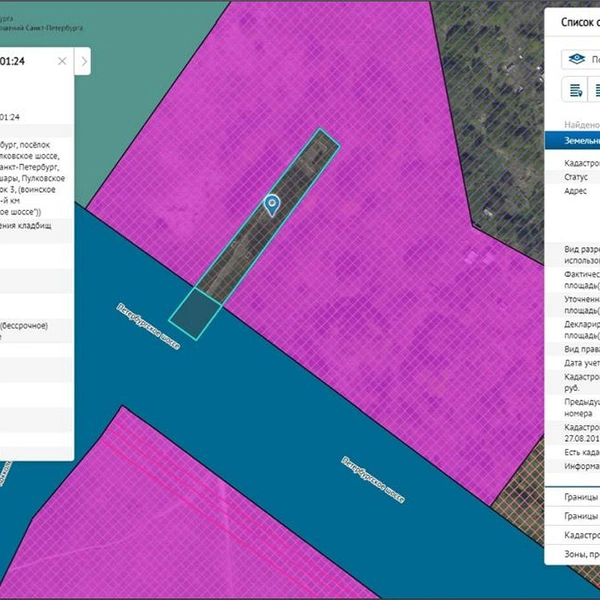Image resolution: width=600 pixels, height=600 pixels.
Task: Click the 'Петербургское шоссе' label near the selected parcel
Action: [x=148, y=326]
